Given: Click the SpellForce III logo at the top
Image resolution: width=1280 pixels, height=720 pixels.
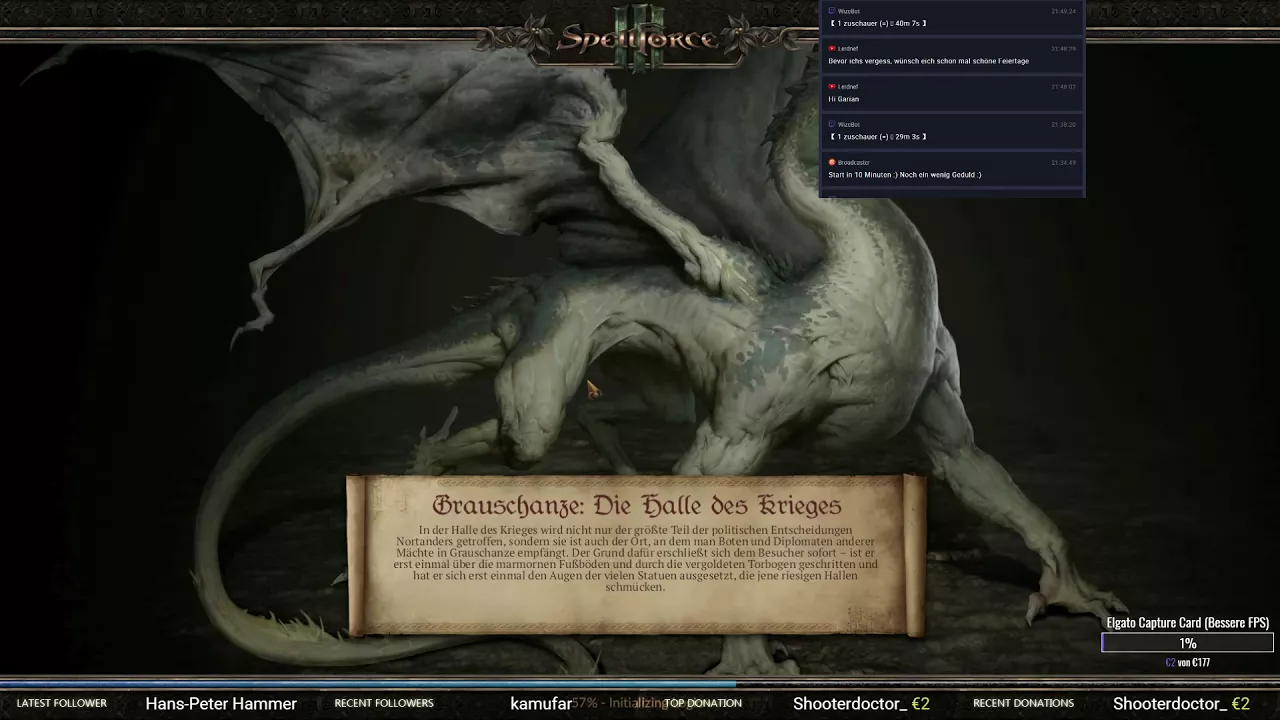Looking at the screenshot, I should point(639,38).
